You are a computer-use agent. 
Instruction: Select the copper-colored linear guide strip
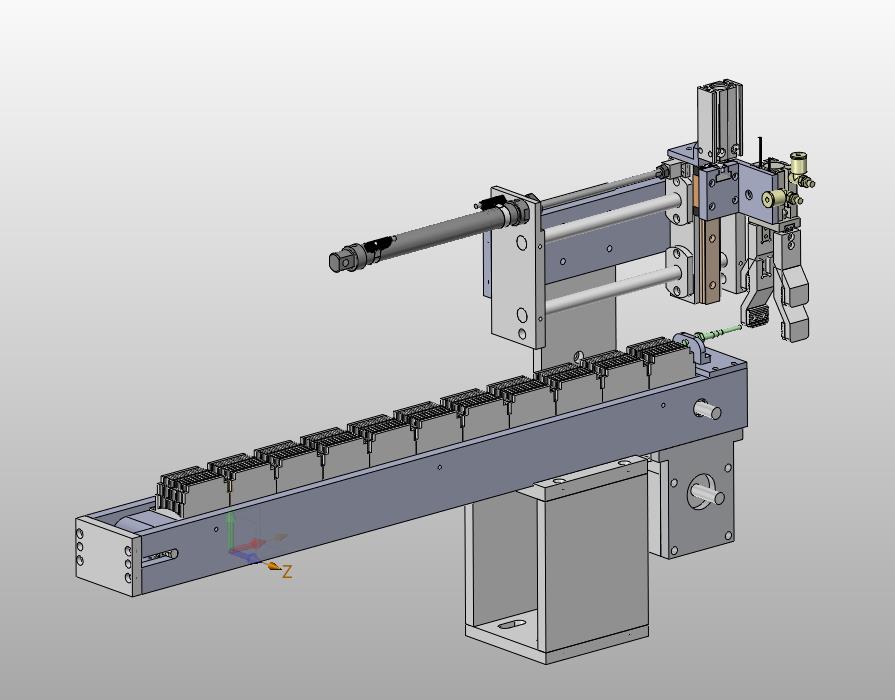tap(709, 260)
